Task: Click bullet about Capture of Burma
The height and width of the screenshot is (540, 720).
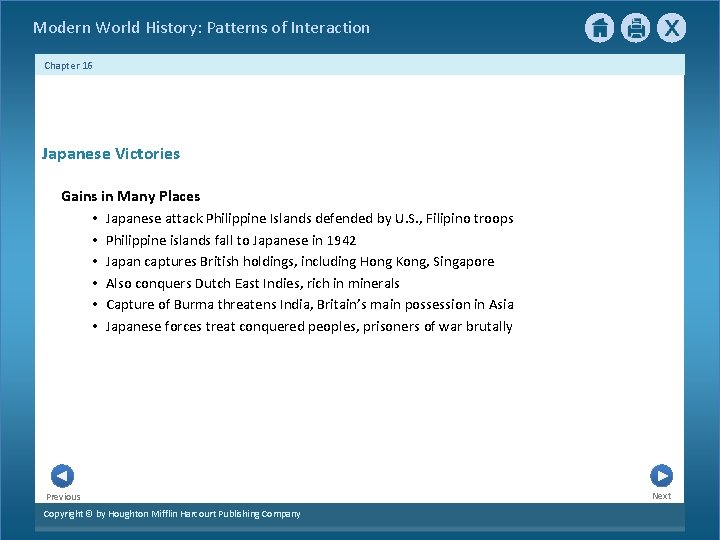Action: tap(309, 304)
